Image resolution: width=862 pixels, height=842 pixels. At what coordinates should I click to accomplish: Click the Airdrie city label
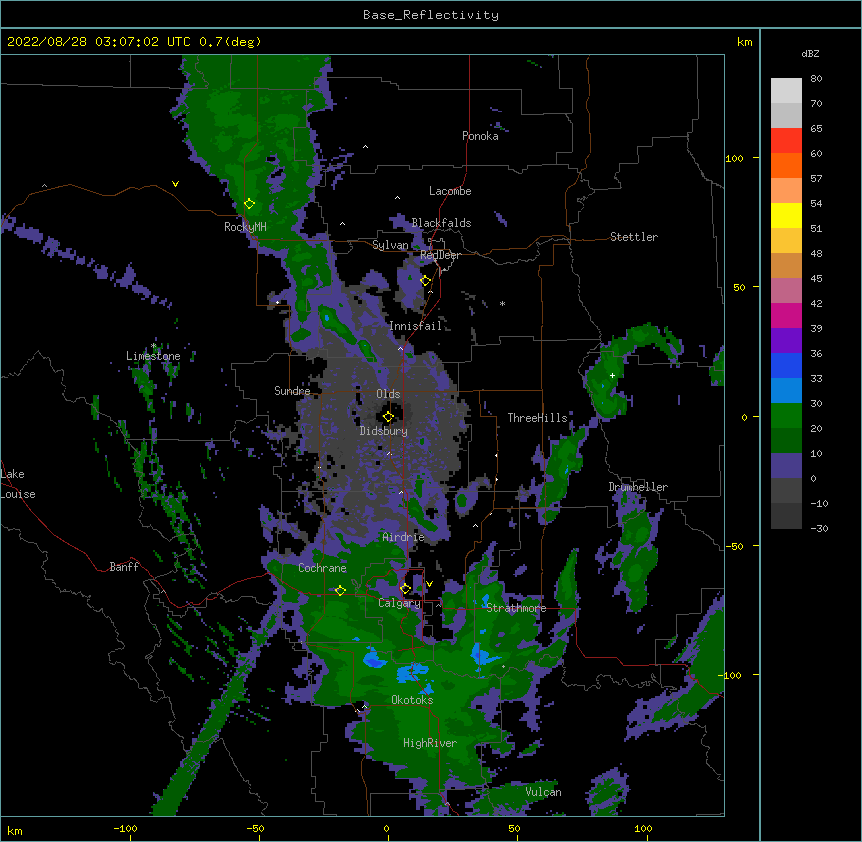404,537
